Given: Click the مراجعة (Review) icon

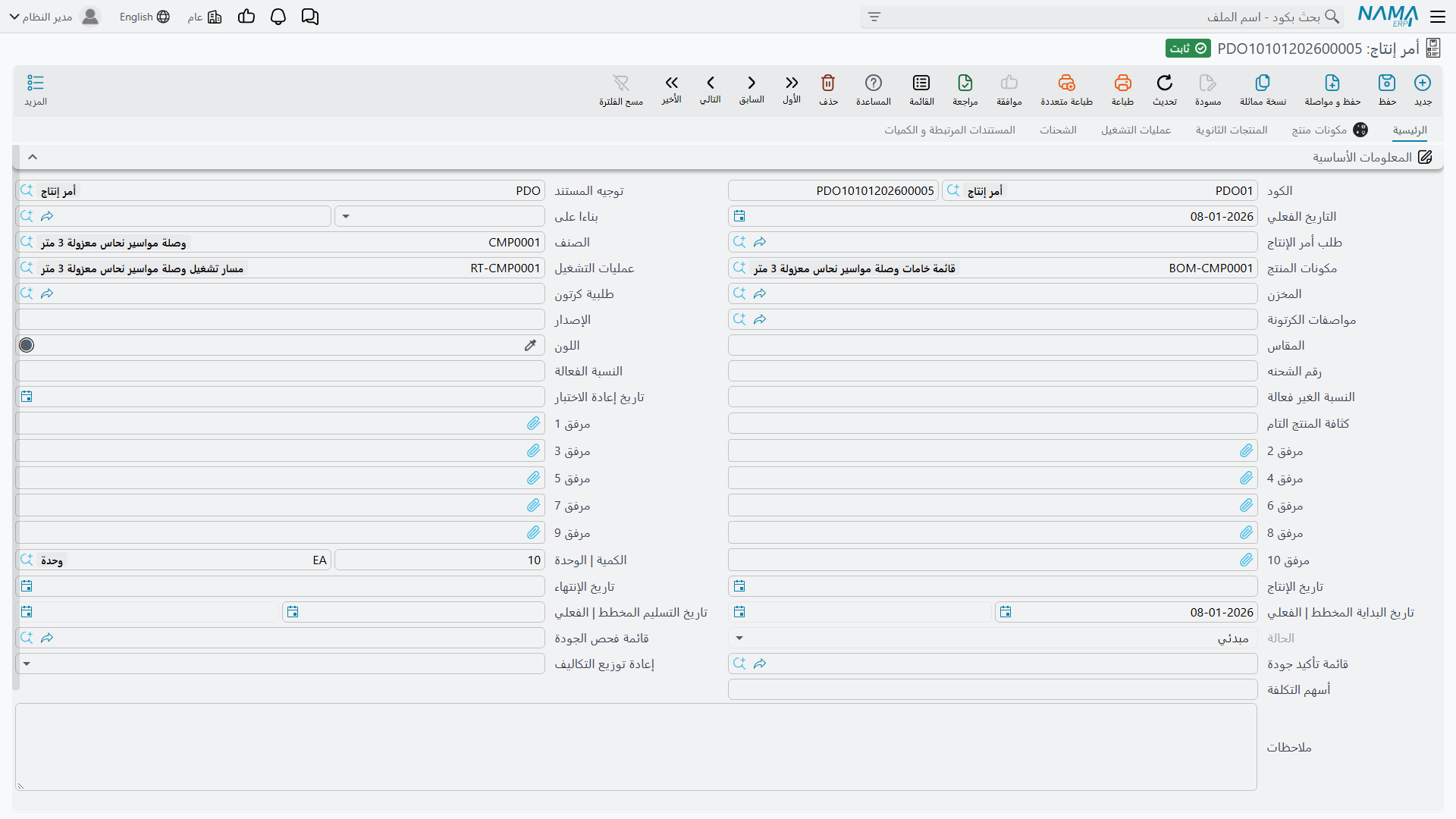Looking at the screenshot, I should pyautogui.click(x=965, y=83).
